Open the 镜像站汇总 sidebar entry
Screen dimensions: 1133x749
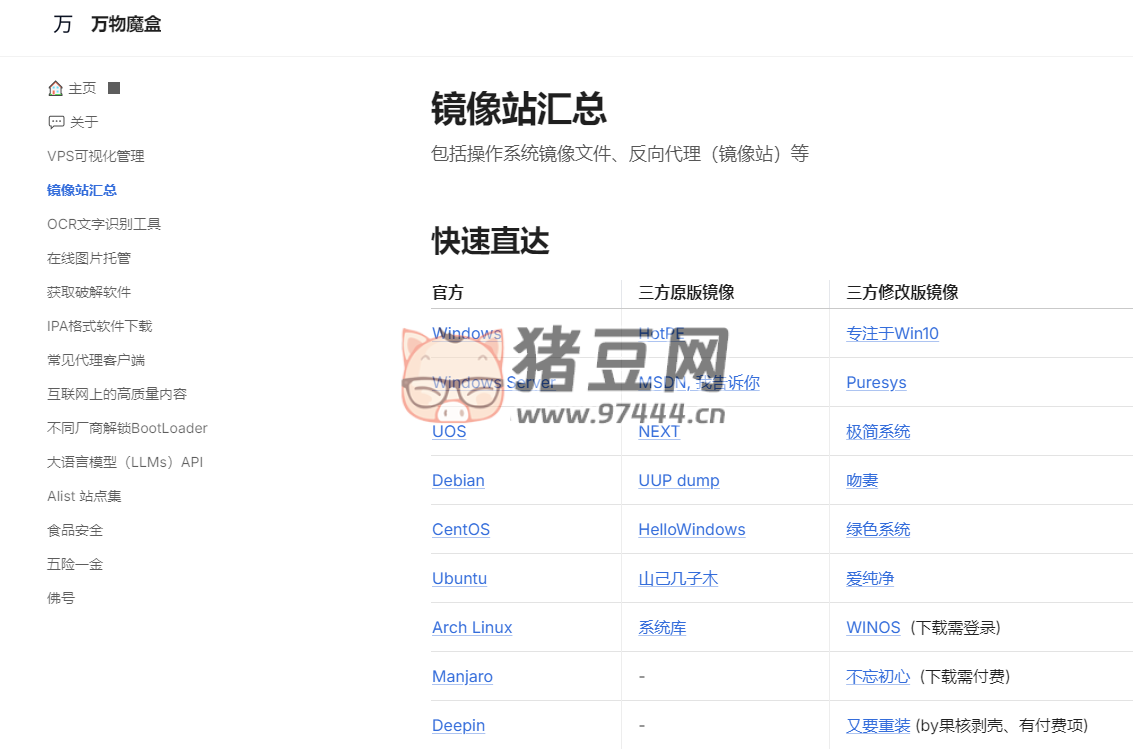(x=82, y=190)
